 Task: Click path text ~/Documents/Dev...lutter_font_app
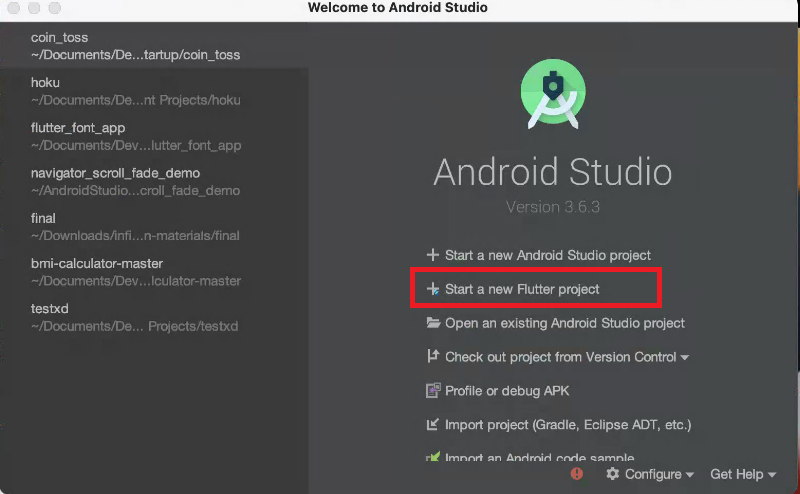[136, 145]
